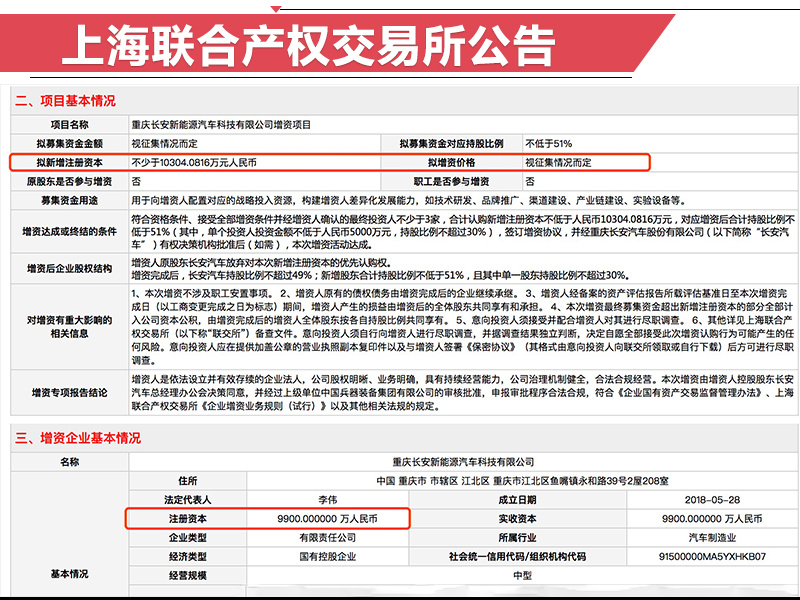Select the paragraph starting 增资人是依法设立并有效存续的企业法人
The width and height of the screenshot is (800, 600).
[463, 392]
